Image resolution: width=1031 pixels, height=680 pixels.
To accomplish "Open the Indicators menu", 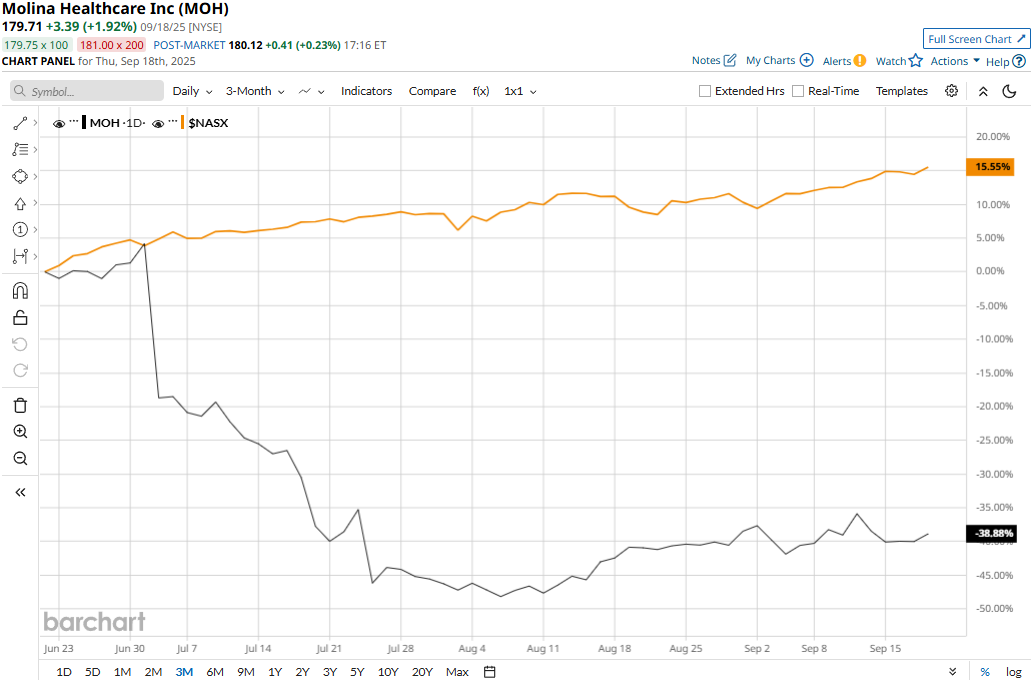I will tap(366, 91).
